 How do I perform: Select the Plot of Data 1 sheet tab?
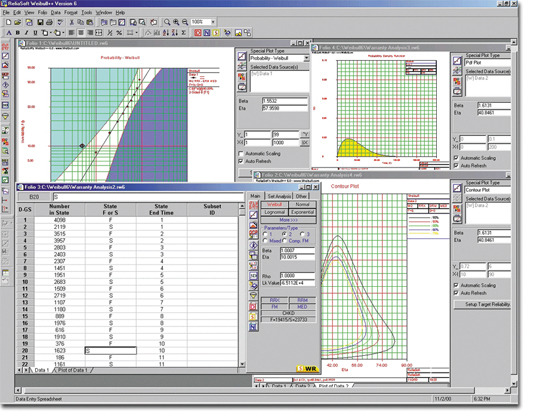73,370
